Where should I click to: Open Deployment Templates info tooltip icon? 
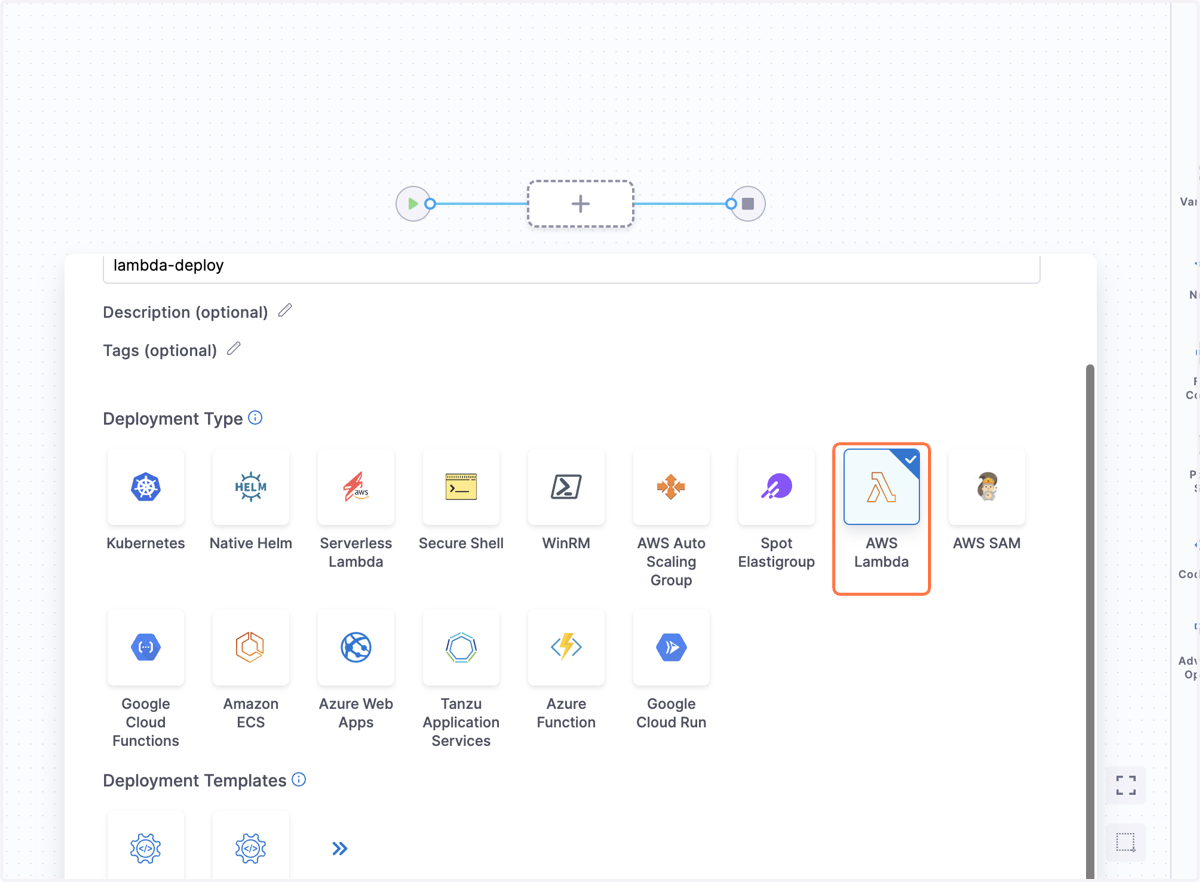(x=299, y=780)
